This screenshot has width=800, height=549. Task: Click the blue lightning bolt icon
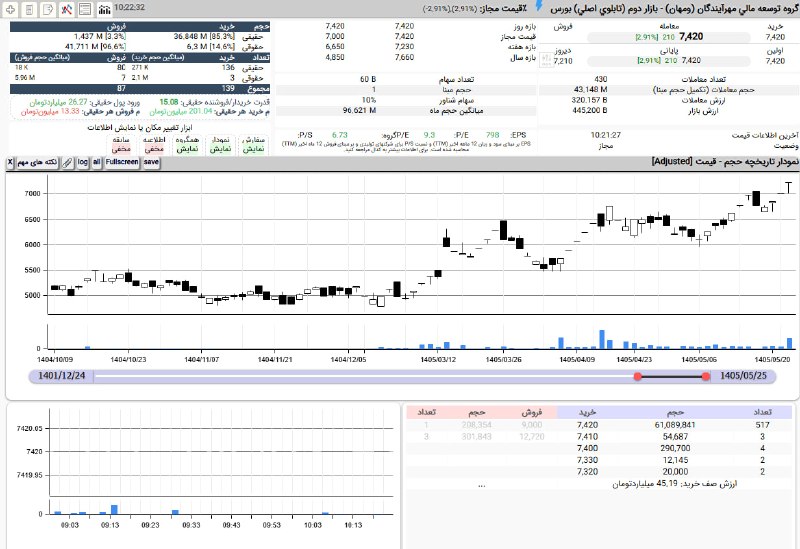click(539, 7)
